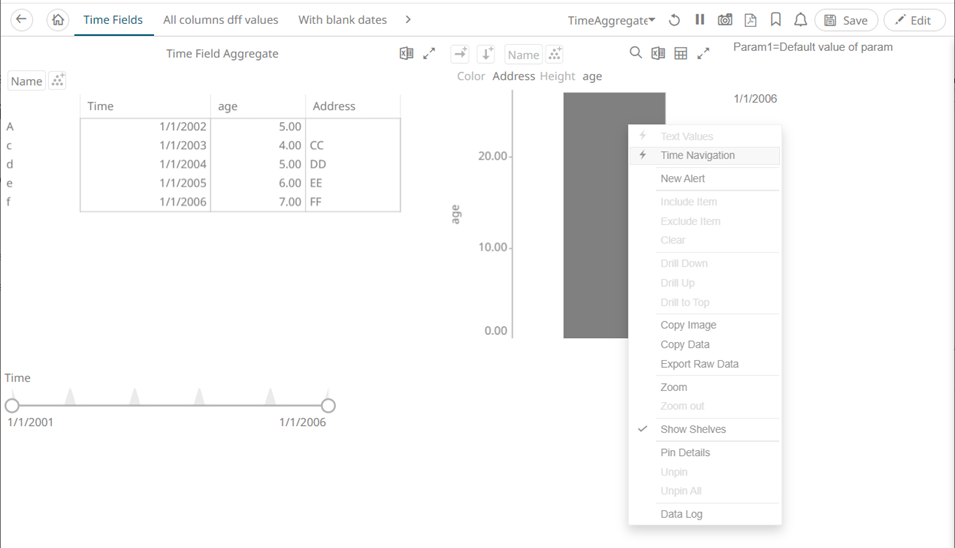
Task: Select the Address cell FF
Action: tap(353, 202)
